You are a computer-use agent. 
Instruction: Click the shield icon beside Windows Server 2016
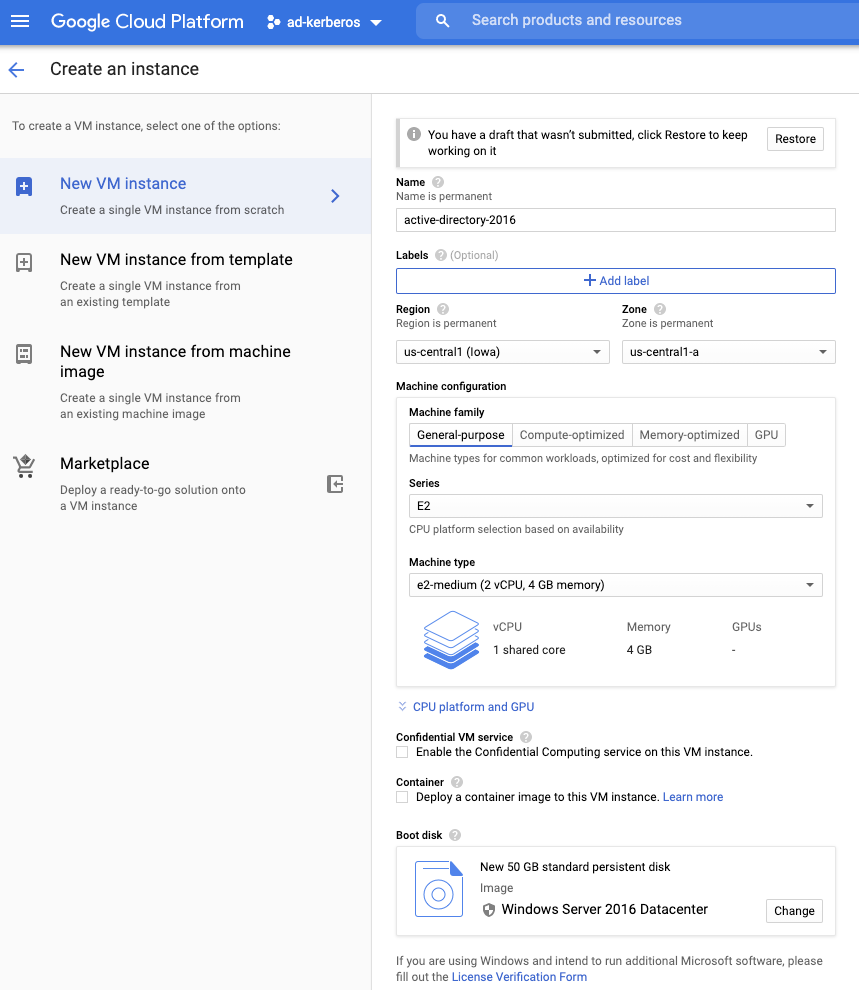point(489,910)
